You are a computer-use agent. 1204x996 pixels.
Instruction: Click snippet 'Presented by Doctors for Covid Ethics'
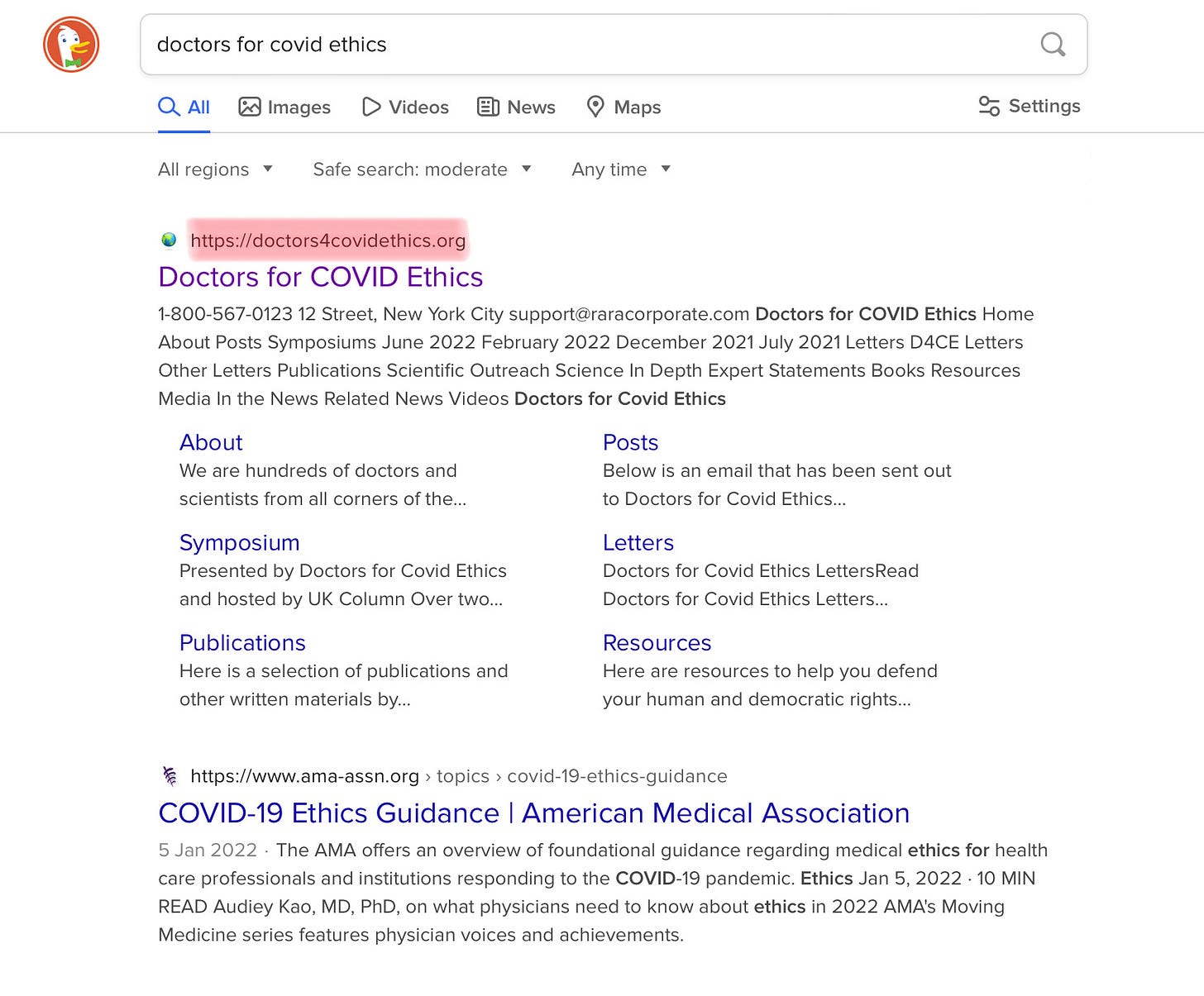tap(342, 571)
